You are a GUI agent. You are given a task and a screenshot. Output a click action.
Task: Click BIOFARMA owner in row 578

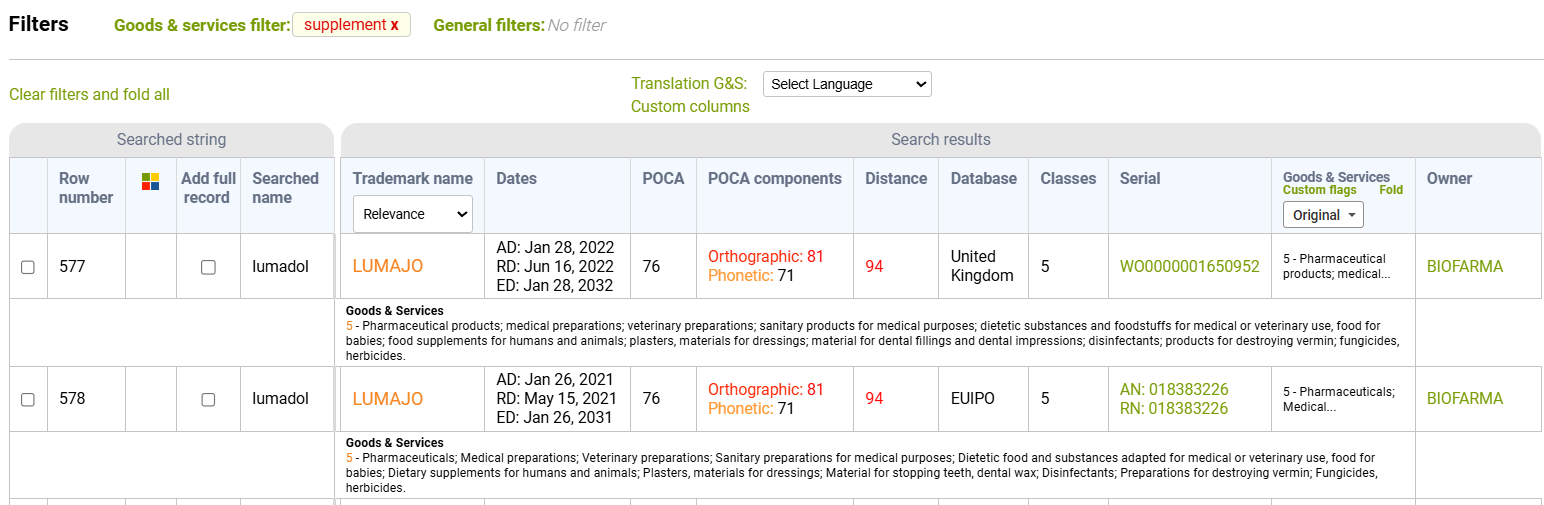(1464, 398)
